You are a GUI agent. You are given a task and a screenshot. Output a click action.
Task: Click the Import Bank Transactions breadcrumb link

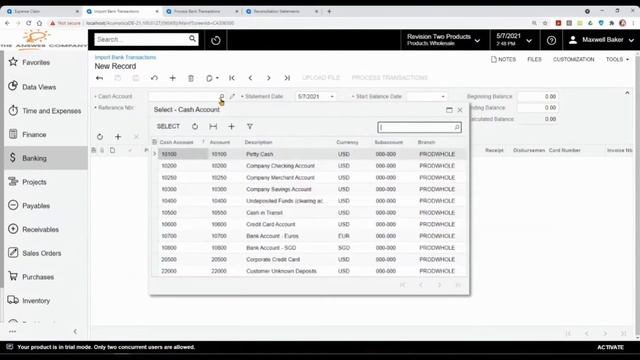click(125, 58)
